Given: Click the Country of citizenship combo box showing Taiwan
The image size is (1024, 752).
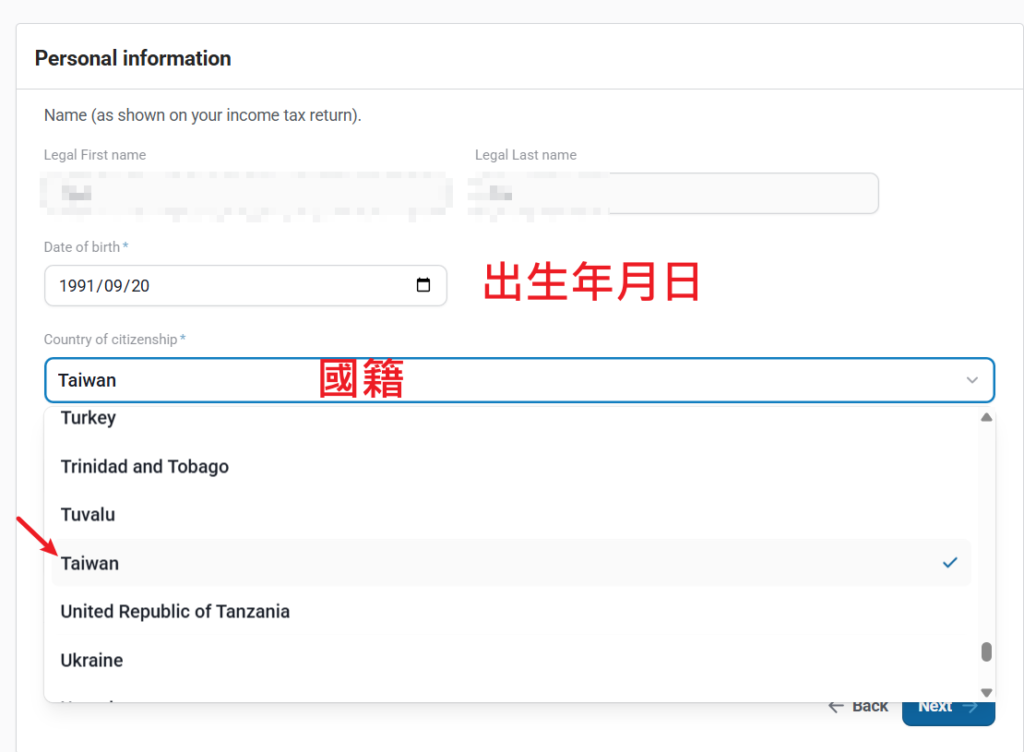Looking at the screenshot, I should [x=500, y=380].
